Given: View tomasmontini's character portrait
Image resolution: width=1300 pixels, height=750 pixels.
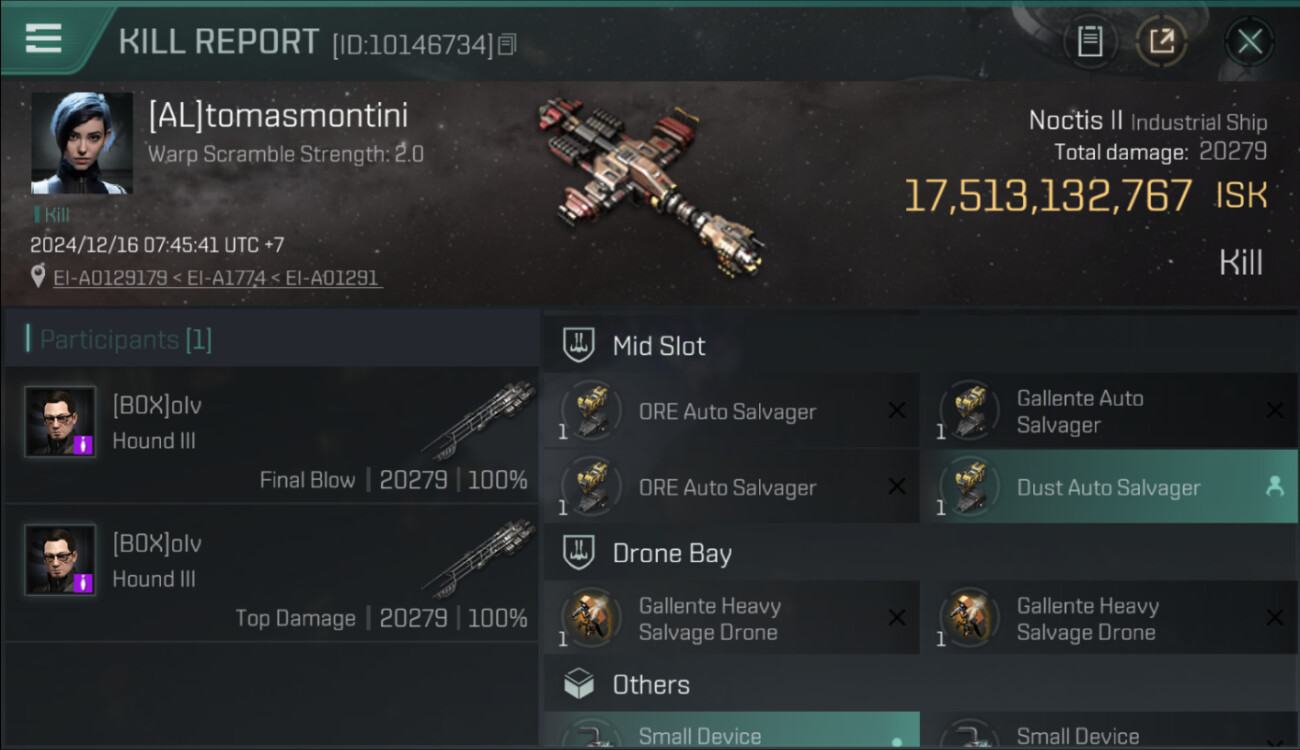Looking at the screenshot, I should [x=81, y=143].
